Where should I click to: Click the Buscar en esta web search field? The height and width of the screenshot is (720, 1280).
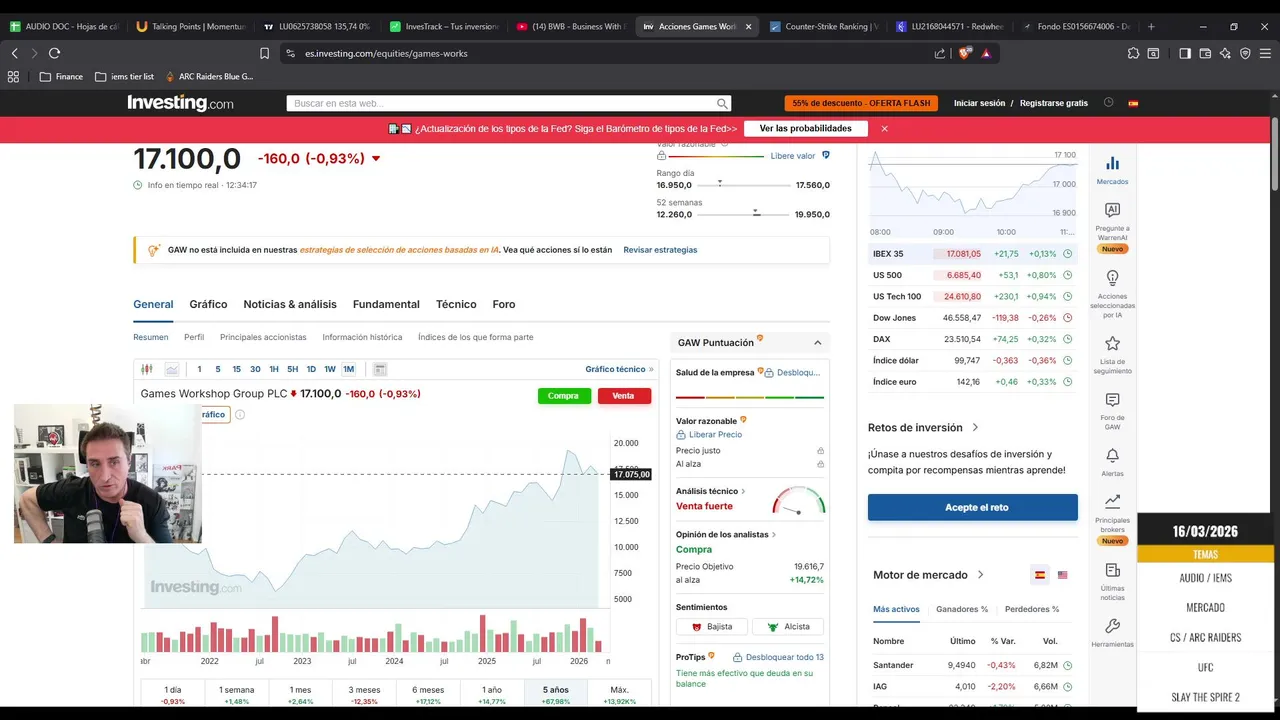[x=509, y=103]
